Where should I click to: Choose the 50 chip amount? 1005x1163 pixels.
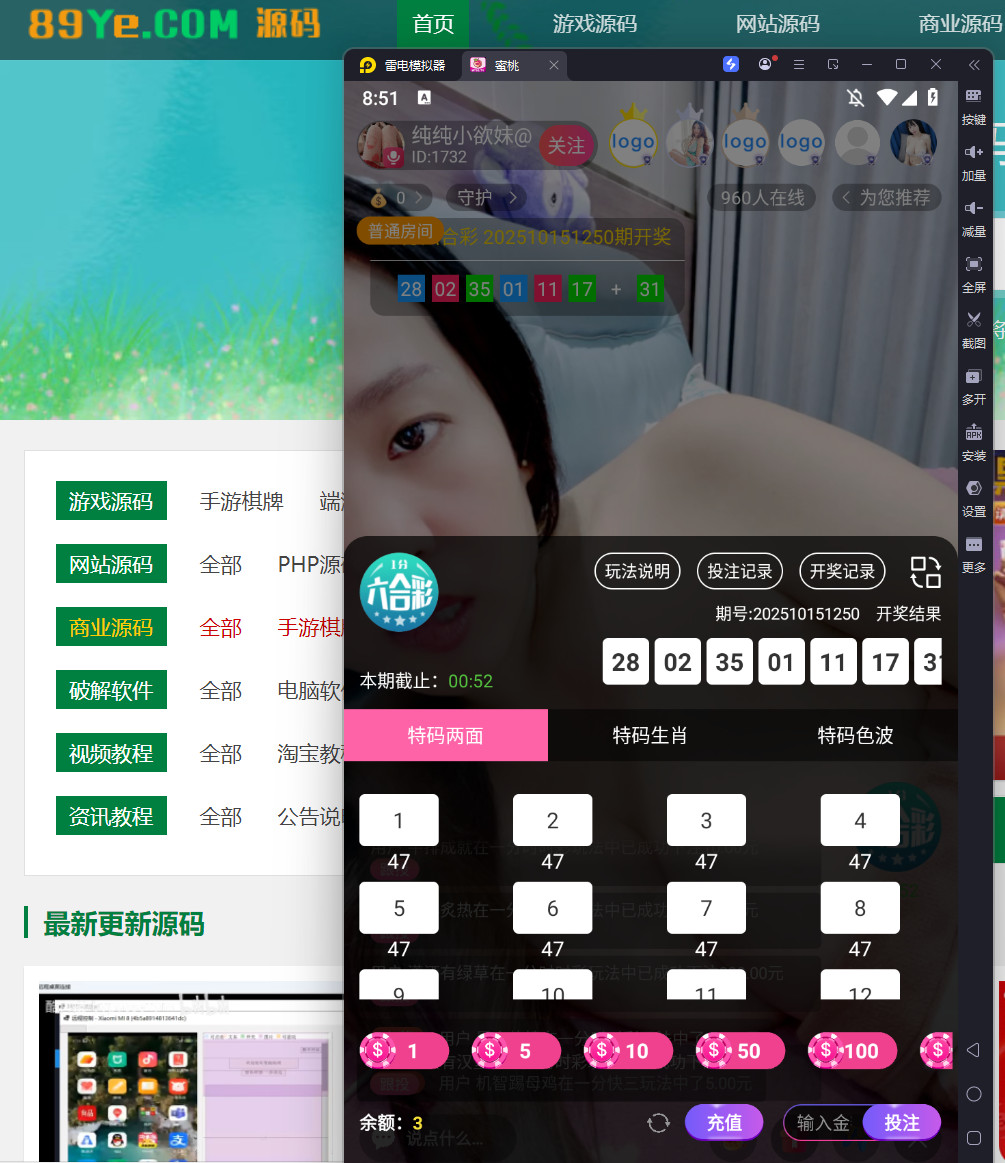coord(736,1051)
